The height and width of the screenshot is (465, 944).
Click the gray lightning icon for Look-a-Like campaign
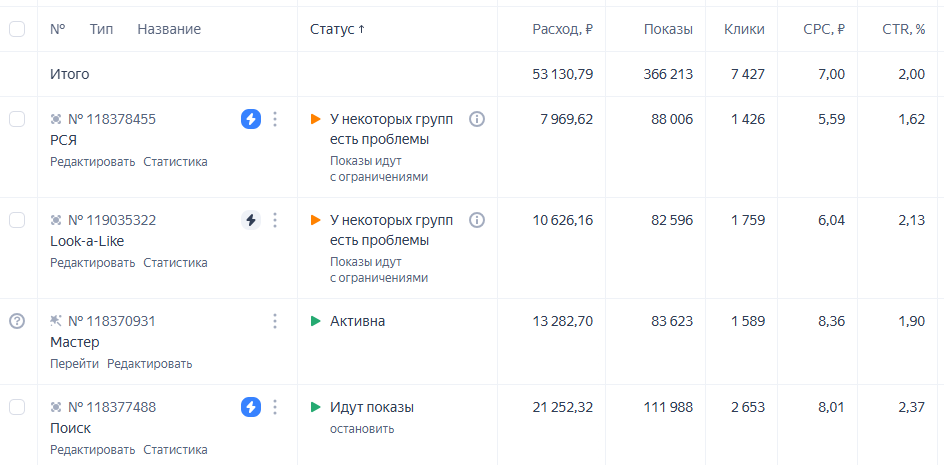tap(251, 221)
